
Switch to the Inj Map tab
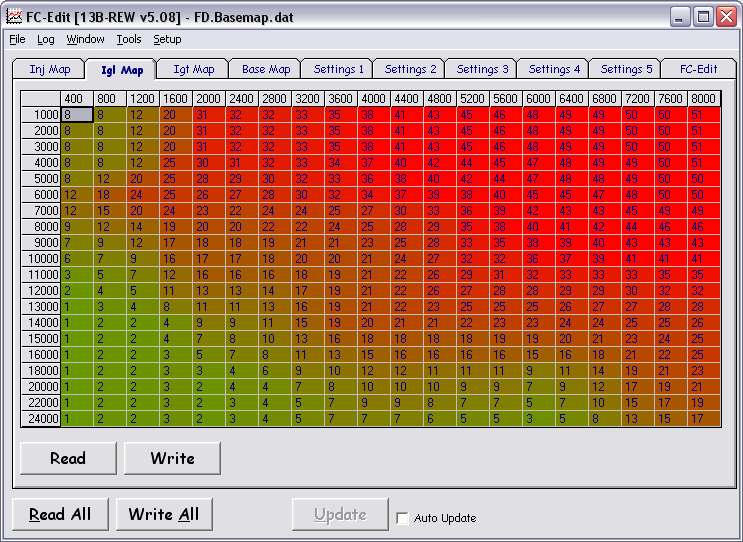50,69
